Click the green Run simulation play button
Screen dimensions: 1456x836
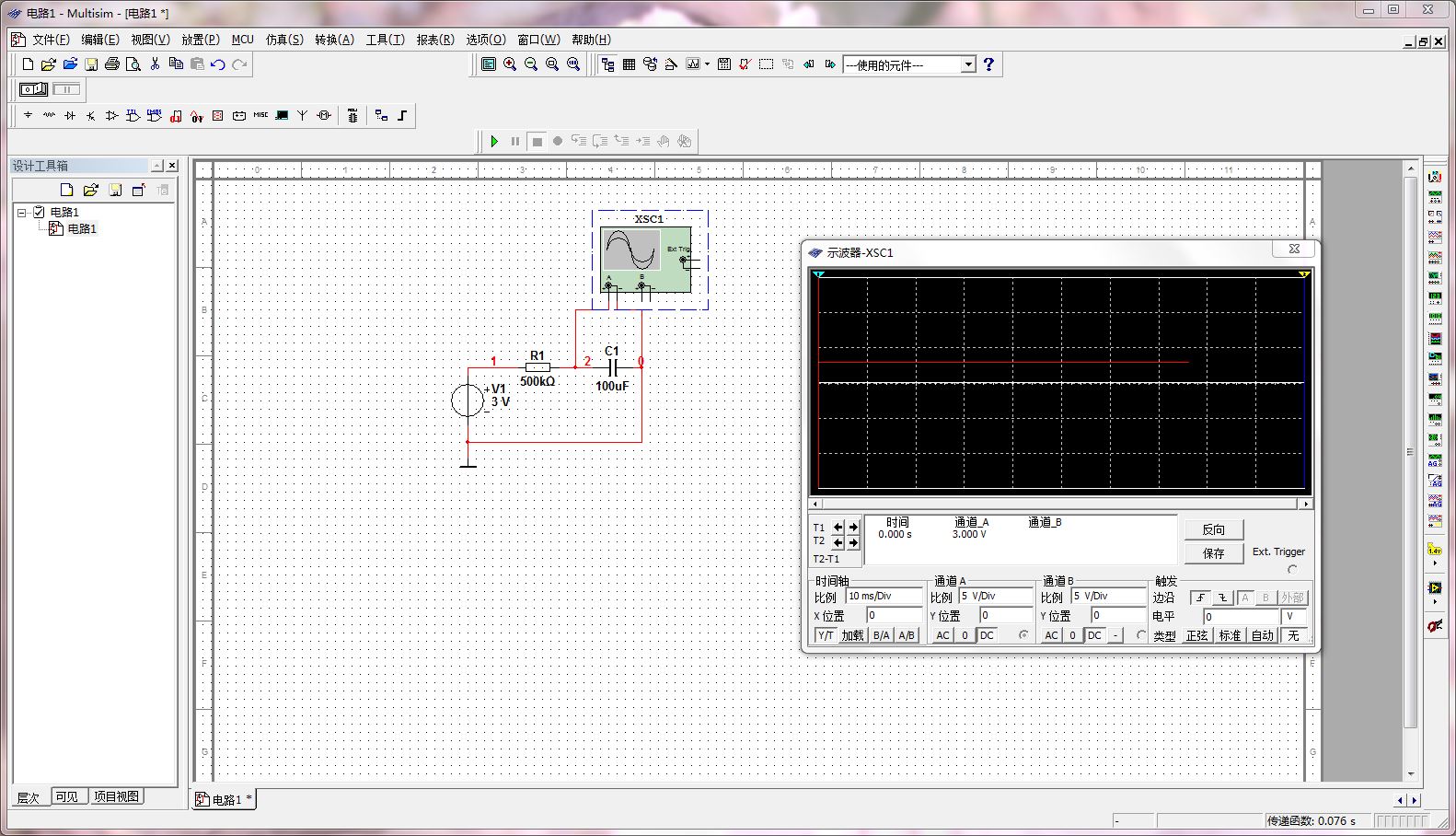coord(494,141)
